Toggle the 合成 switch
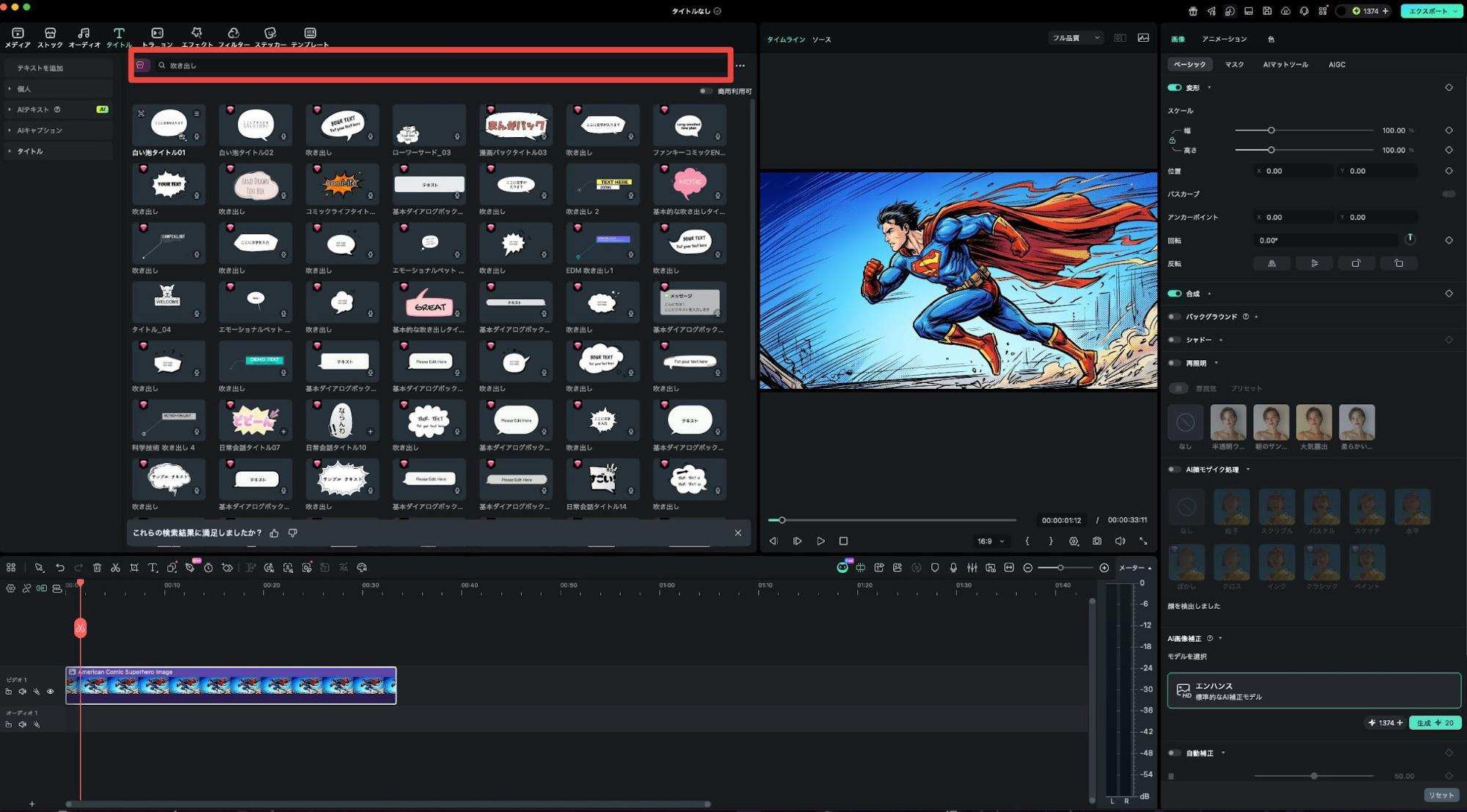Viewport: 1467px width, 812px height. [1174, 293]
